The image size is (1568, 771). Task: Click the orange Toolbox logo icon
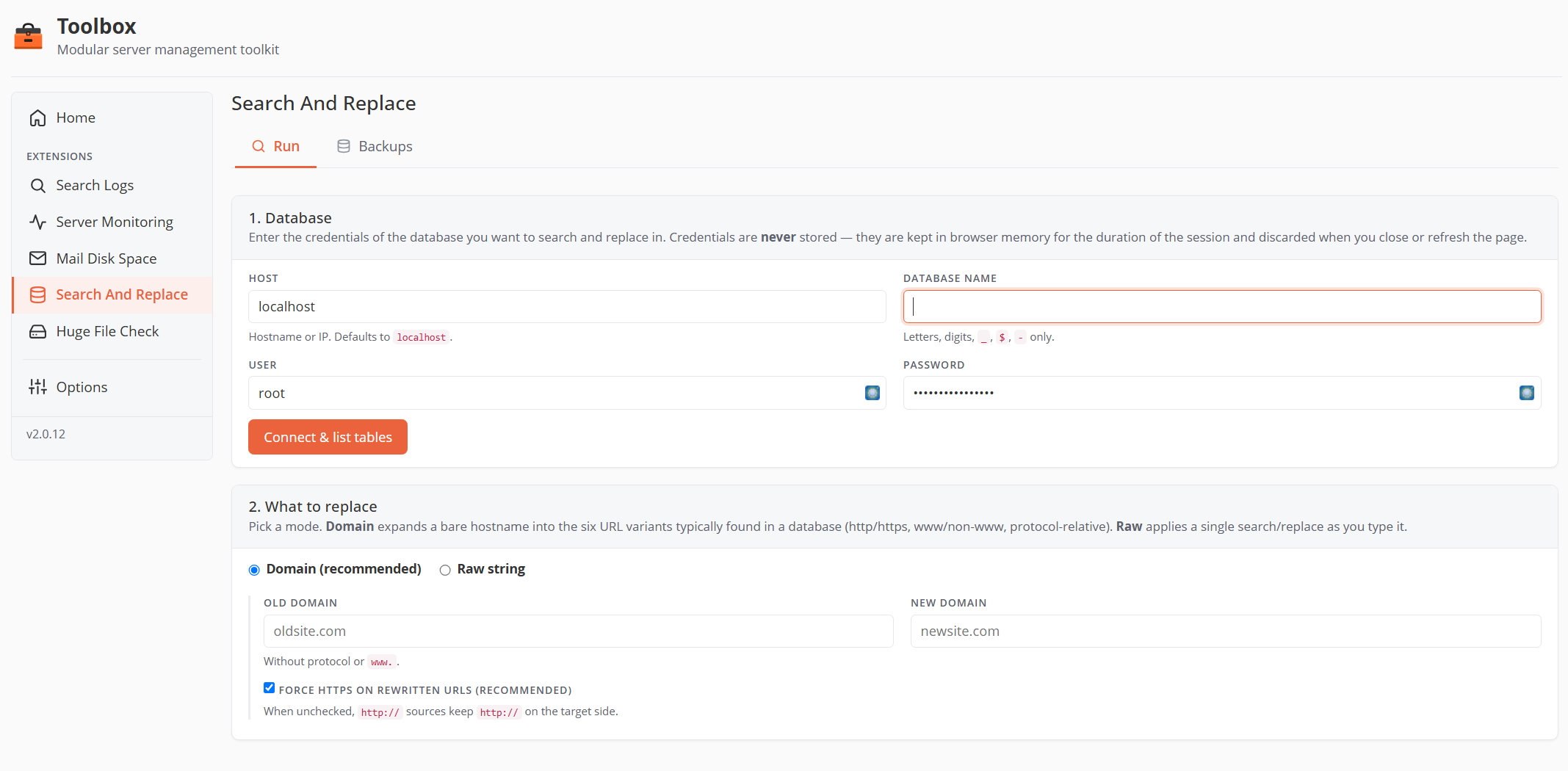29,36
